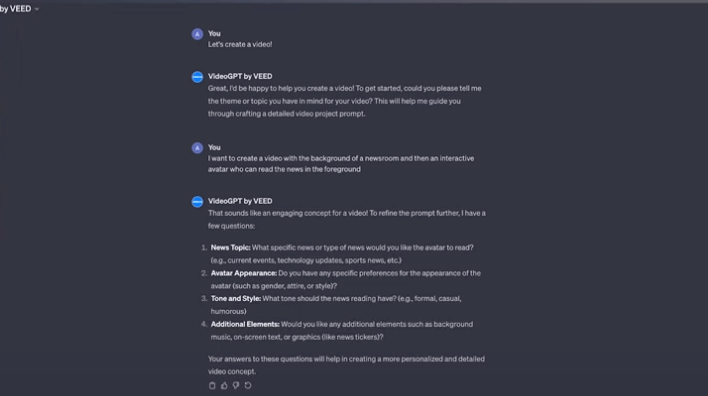
Task: Regenerate the last VideoGPT response
Action: point(248,385)
